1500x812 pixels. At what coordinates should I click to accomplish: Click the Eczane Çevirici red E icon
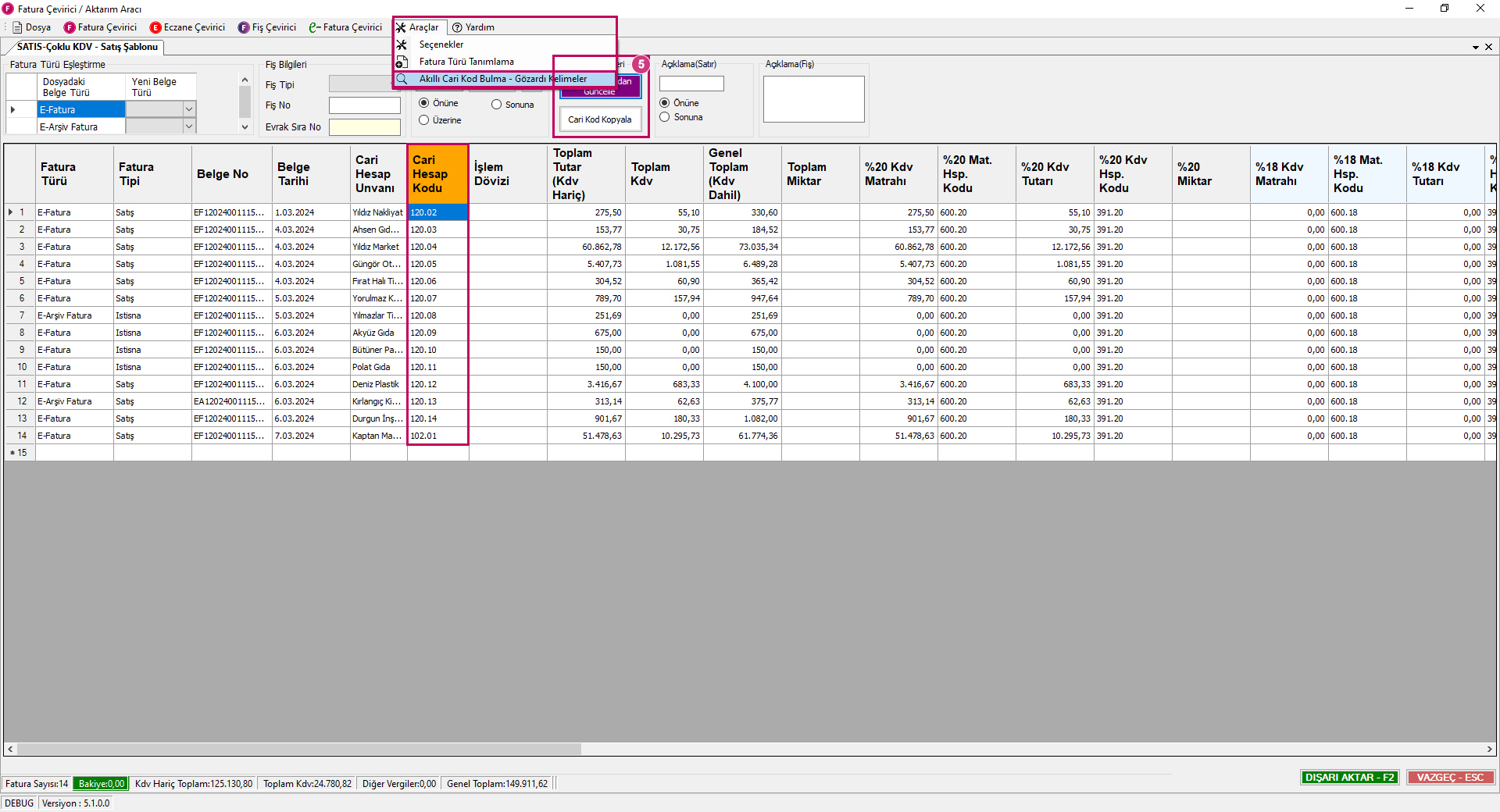(x=155, y=27)
